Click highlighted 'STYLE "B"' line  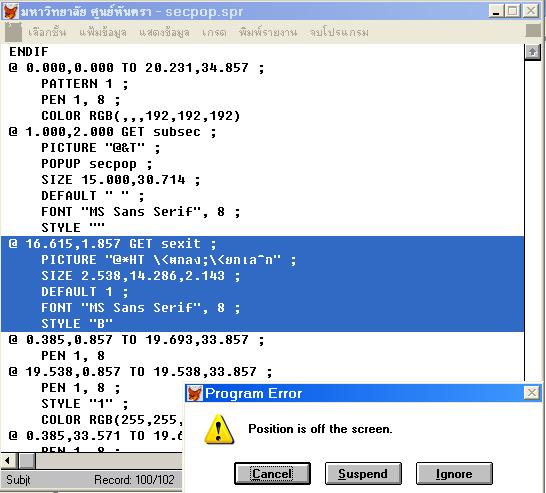pos(77,324)
